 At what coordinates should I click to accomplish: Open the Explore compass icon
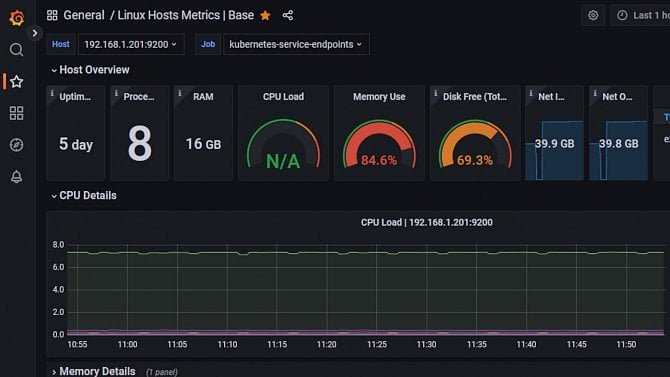pyautogui.click(x=16, y=145)
